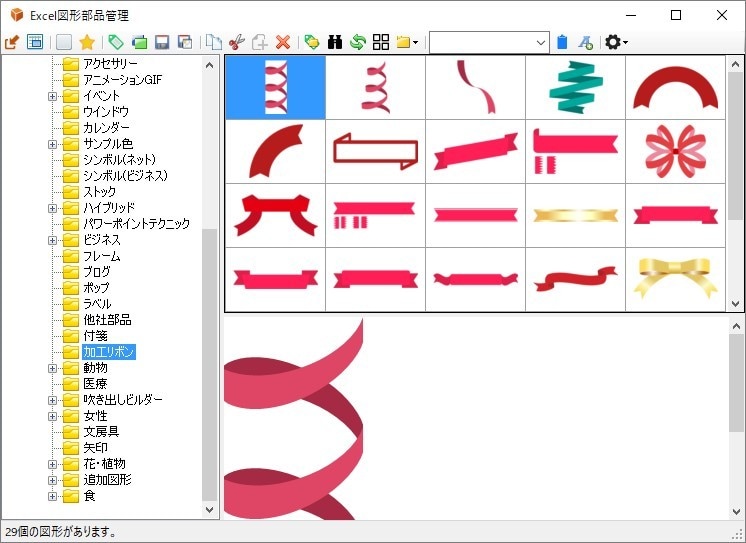Image resolution: width=746 pixels, height=543 pixels.
Task: Click the grayed add page icon
Action: tap(260, 42)
